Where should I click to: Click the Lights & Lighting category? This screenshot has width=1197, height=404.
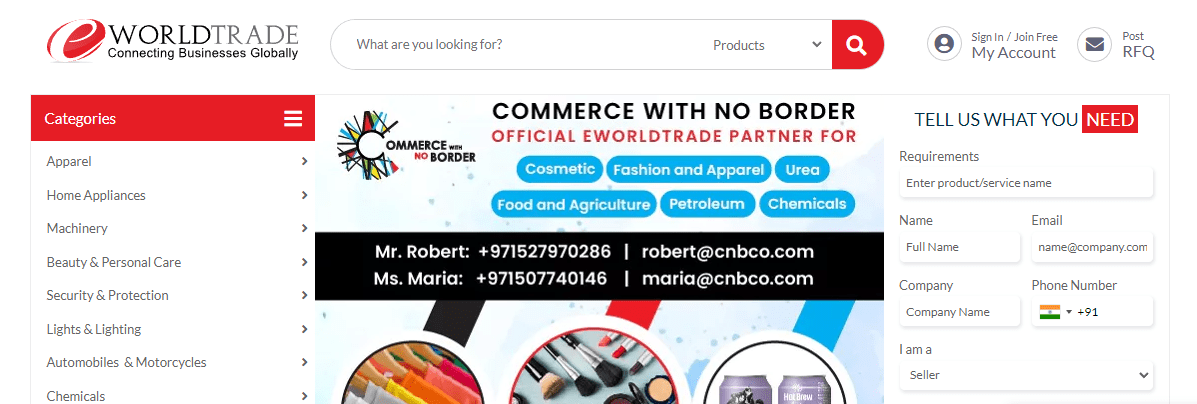[x=94, y=329]
